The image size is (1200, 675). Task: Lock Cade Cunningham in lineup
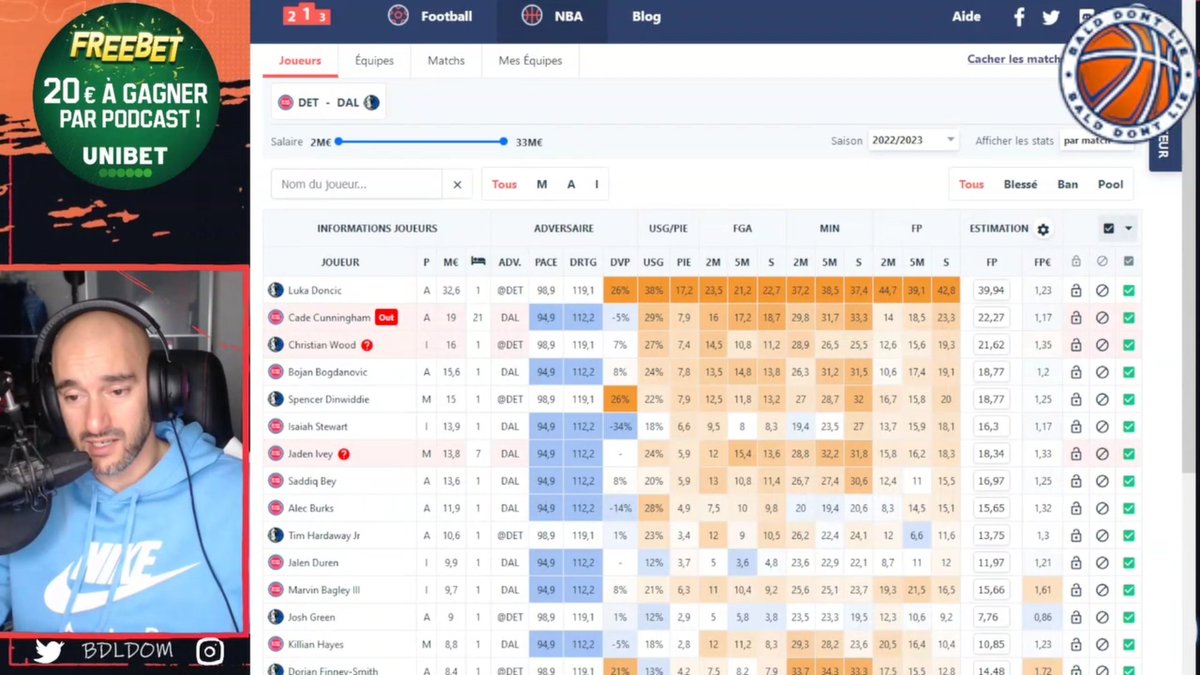pos(1076,318)
